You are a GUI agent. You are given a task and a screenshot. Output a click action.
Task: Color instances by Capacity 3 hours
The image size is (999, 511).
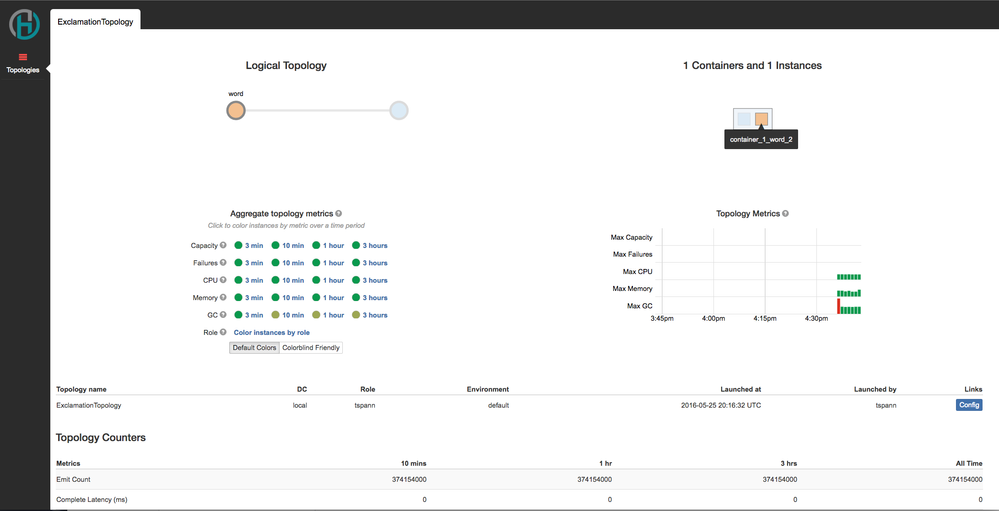click(370, 245)
